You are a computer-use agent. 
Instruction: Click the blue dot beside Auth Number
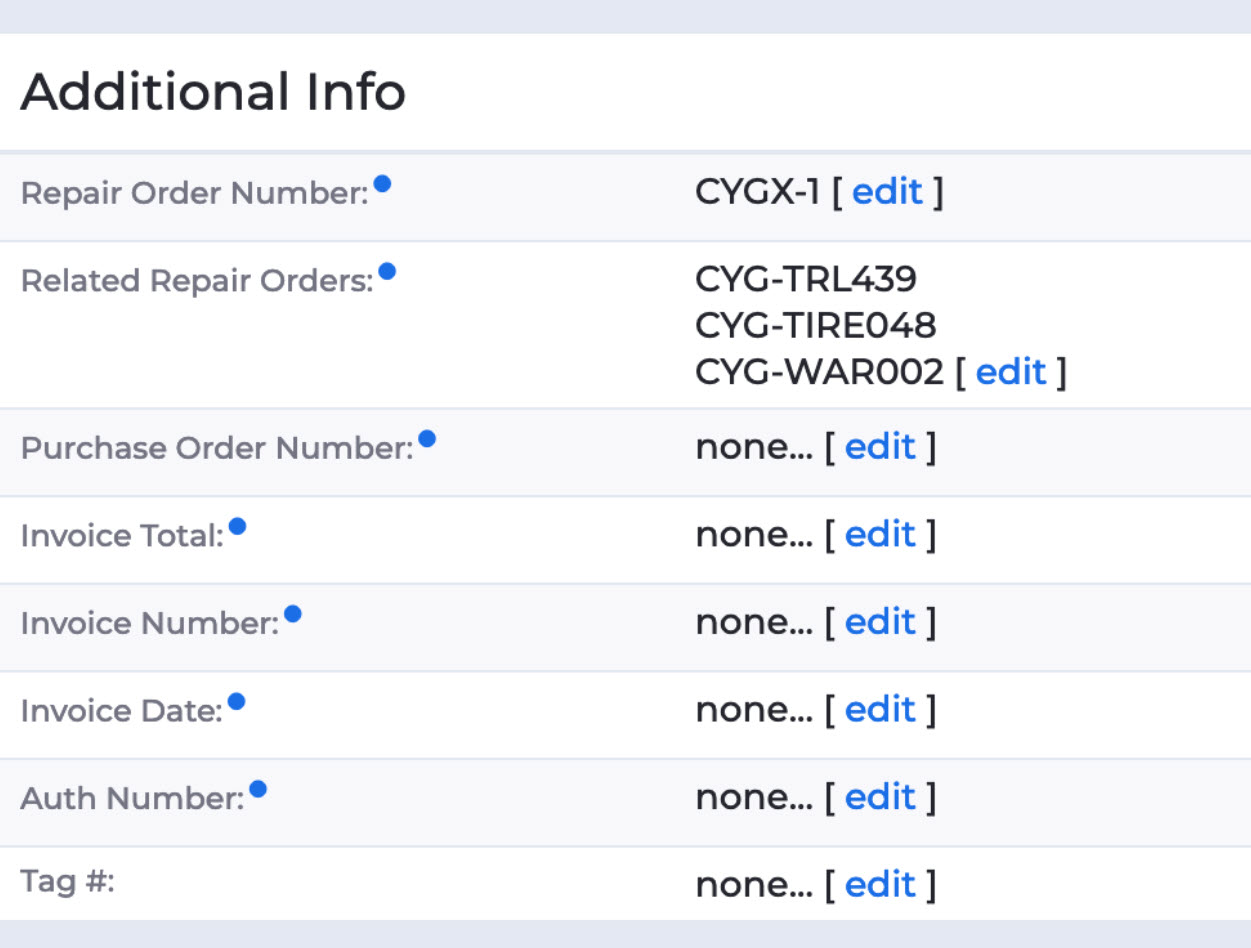(258, 789)
